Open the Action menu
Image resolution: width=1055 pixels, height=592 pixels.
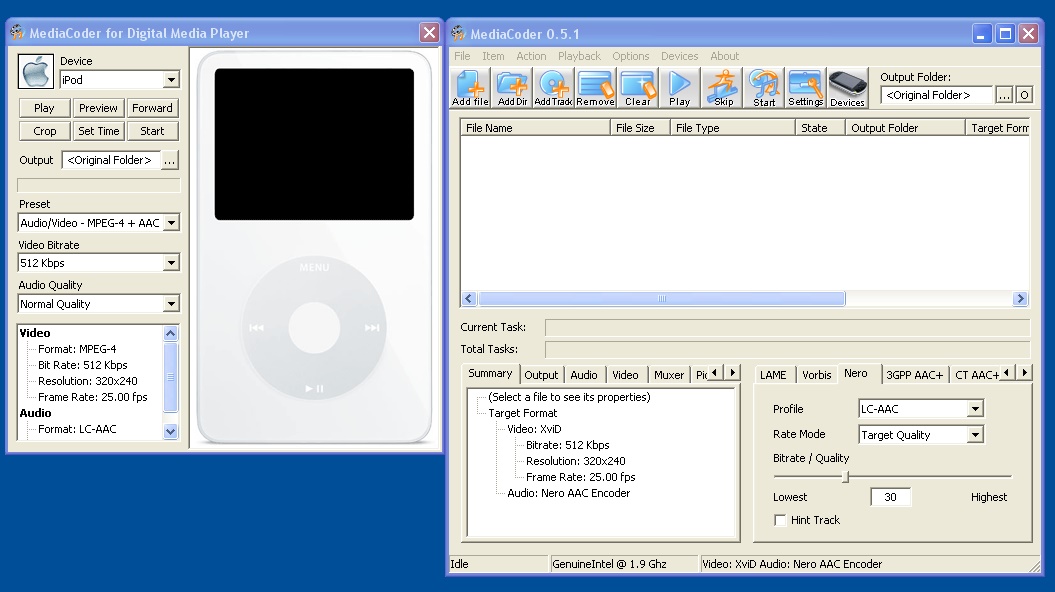point(532,56)
